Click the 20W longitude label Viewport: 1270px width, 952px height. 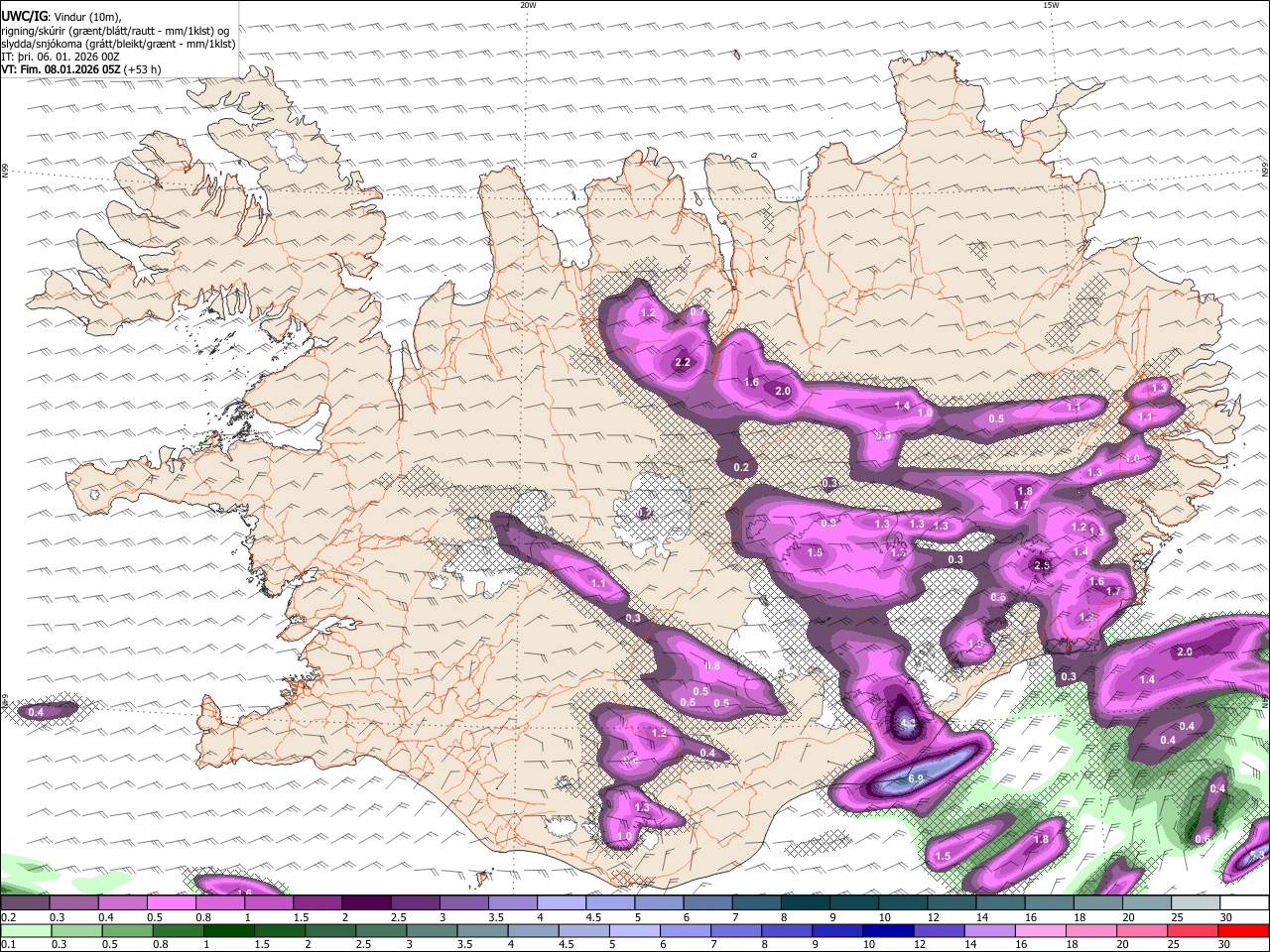click(528, 5)
